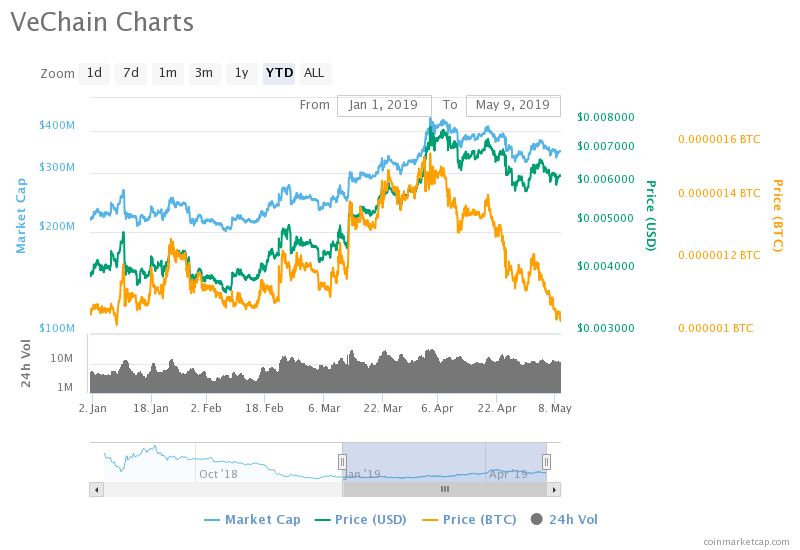Click the navigator left range handle

pos(342,462)
